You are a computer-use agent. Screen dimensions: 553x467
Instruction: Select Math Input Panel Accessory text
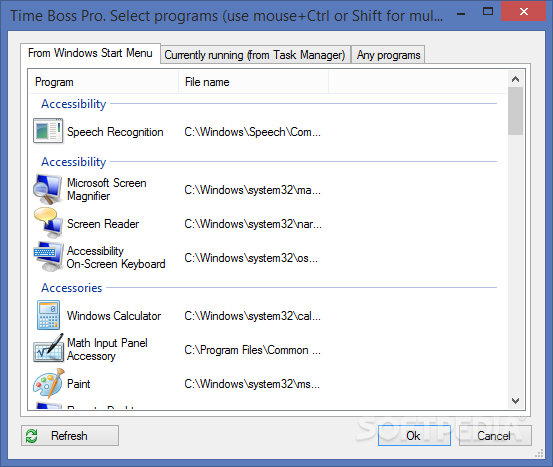coord(107,349)
